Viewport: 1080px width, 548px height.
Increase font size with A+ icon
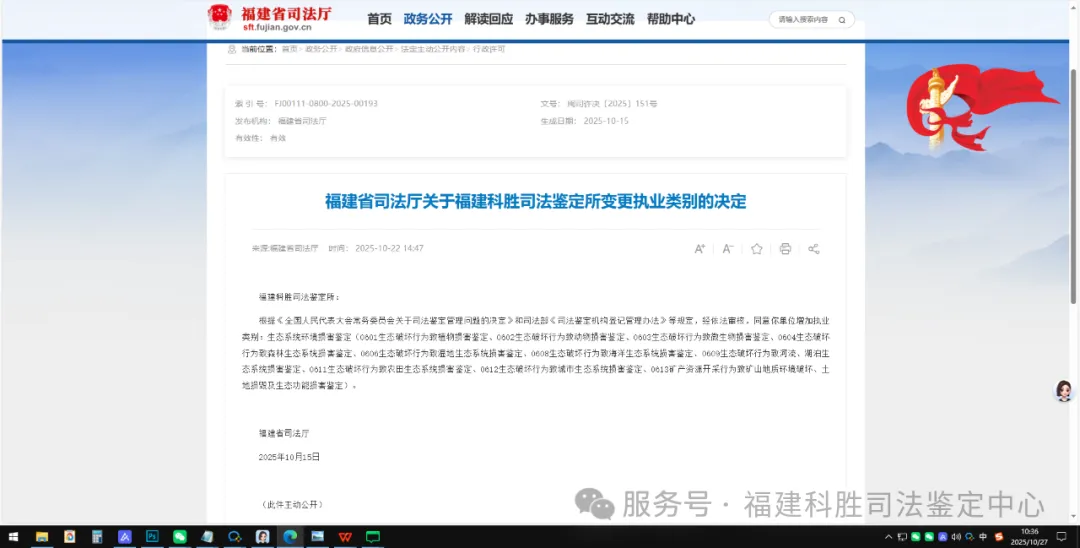click(x=700, y=249)
